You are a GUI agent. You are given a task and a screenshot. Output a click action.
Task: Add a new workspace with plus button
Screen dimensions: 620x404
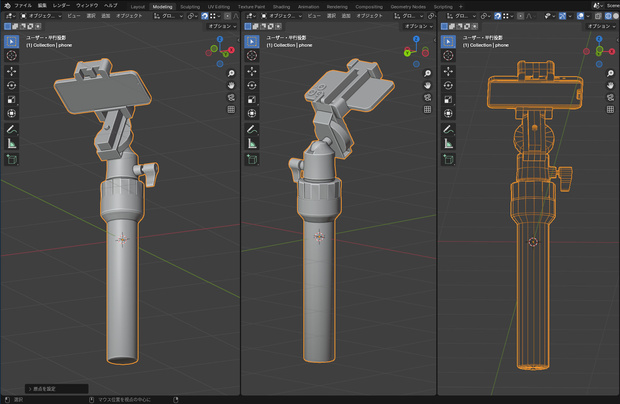[461, 7]
